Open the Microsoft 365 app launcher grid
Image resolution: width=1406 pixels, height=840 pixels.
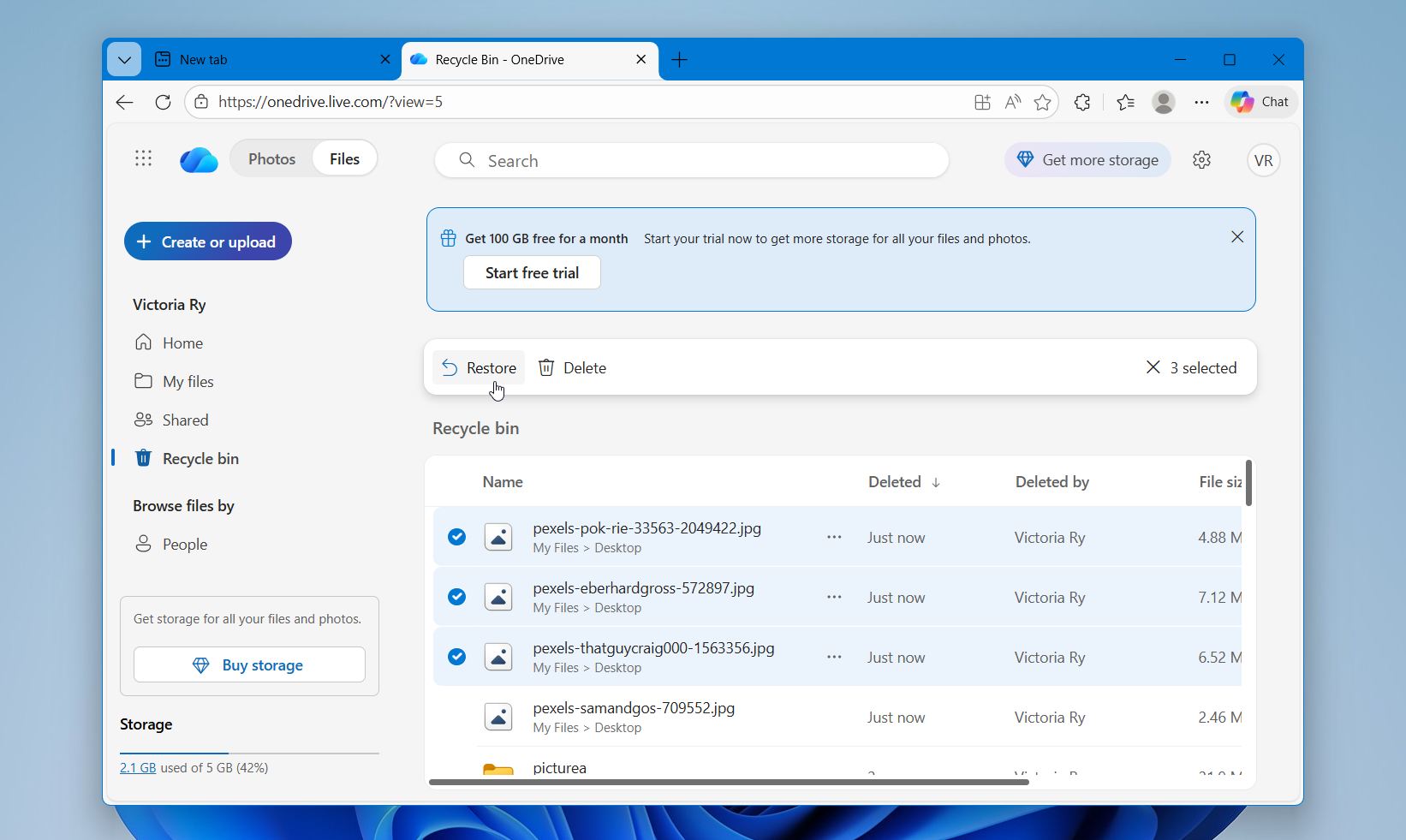143,159
